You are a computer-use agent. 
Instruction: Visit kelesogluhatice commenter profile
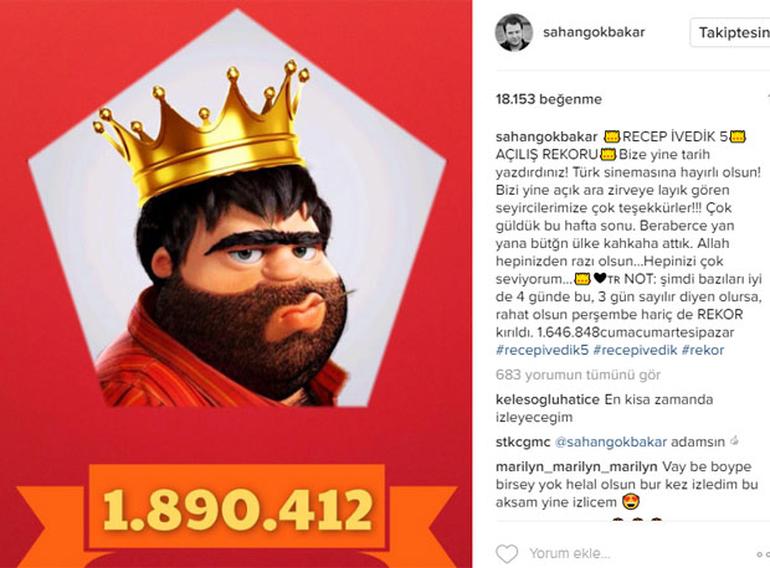pyautogui.click(x=548, y=400)
